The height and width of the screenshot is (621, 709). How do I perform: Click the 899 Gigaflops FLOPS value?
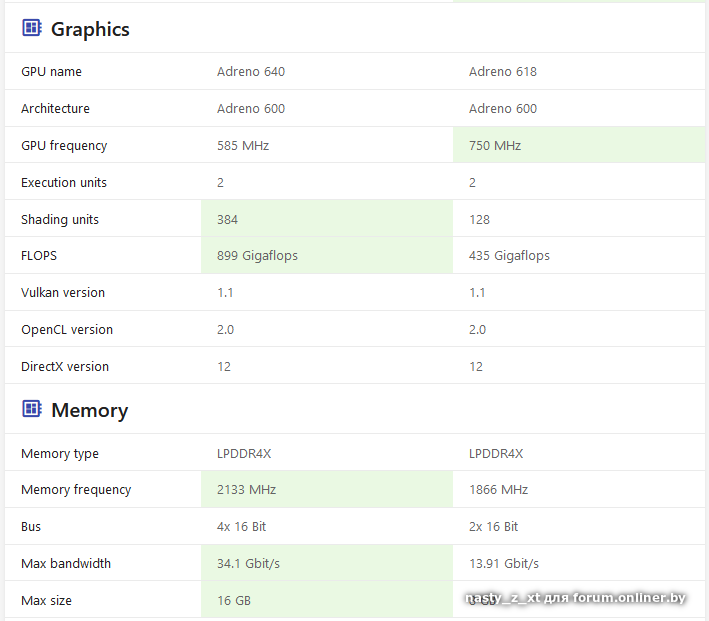point(257,256)
